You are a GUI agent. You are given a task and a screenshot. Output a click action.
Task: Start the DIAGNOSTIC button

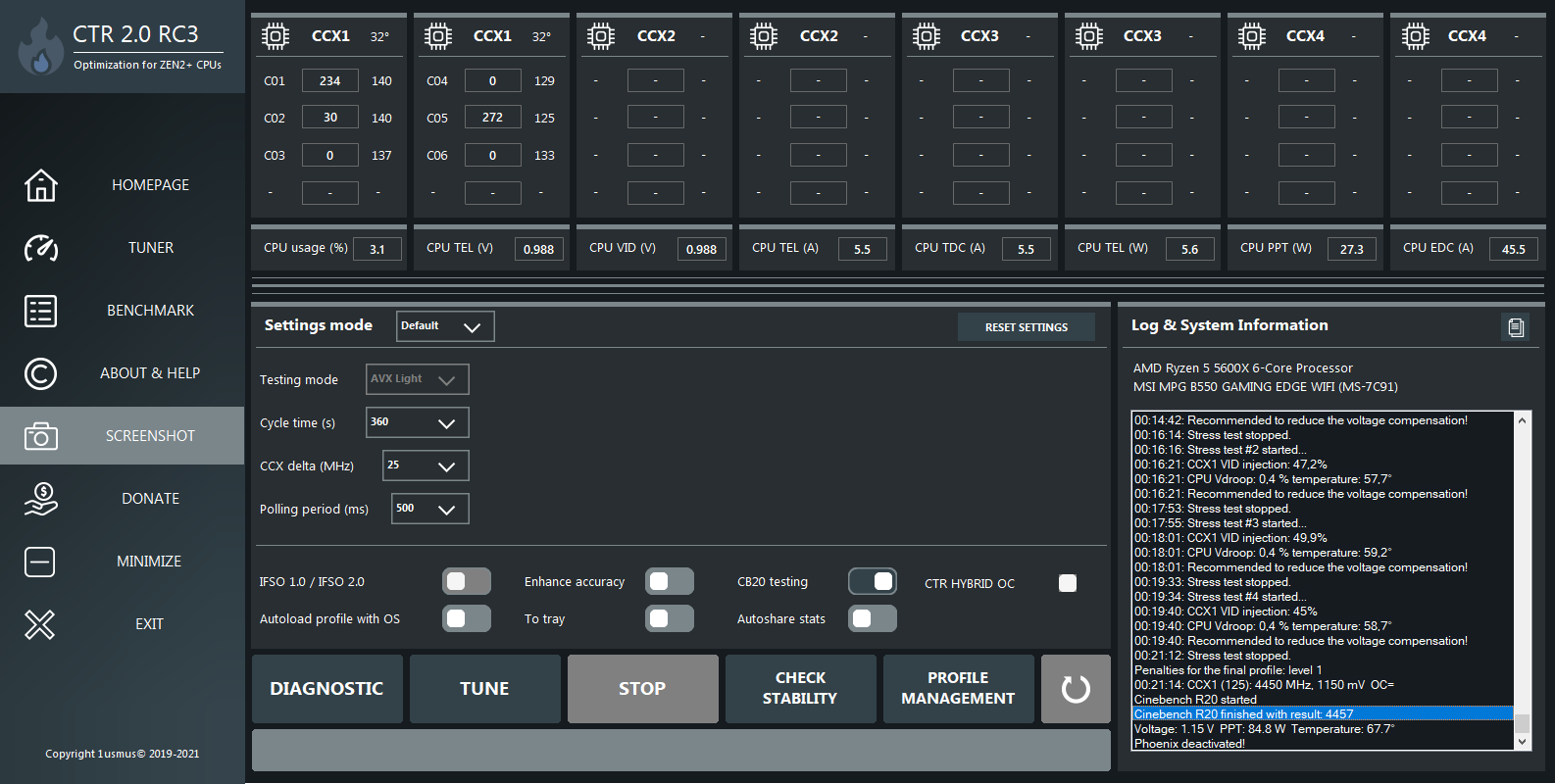coord(327,689)
